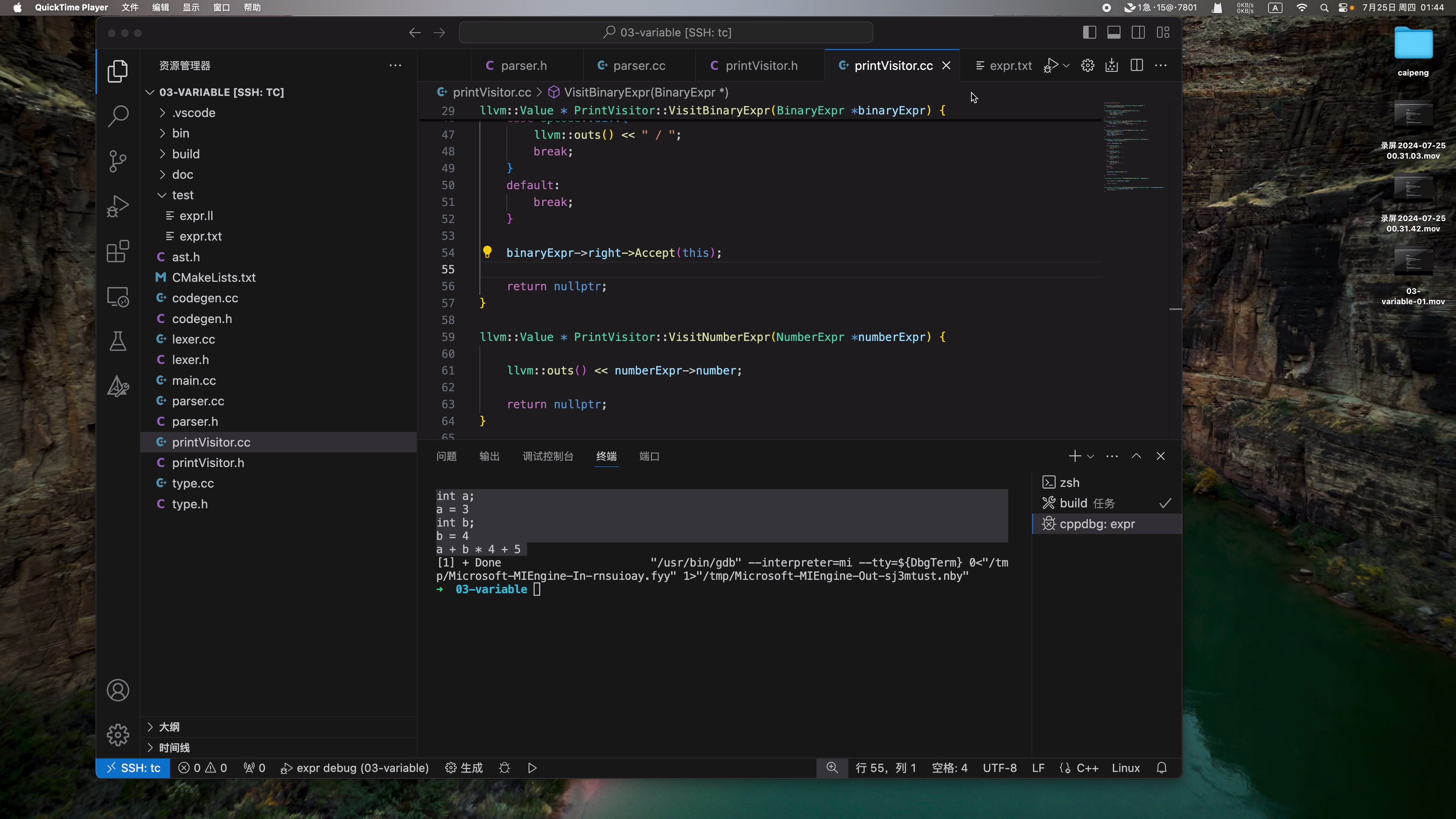The image size is (1456, 819).
Task: Open the Testing flask view
Action: (x=118, y=341)
